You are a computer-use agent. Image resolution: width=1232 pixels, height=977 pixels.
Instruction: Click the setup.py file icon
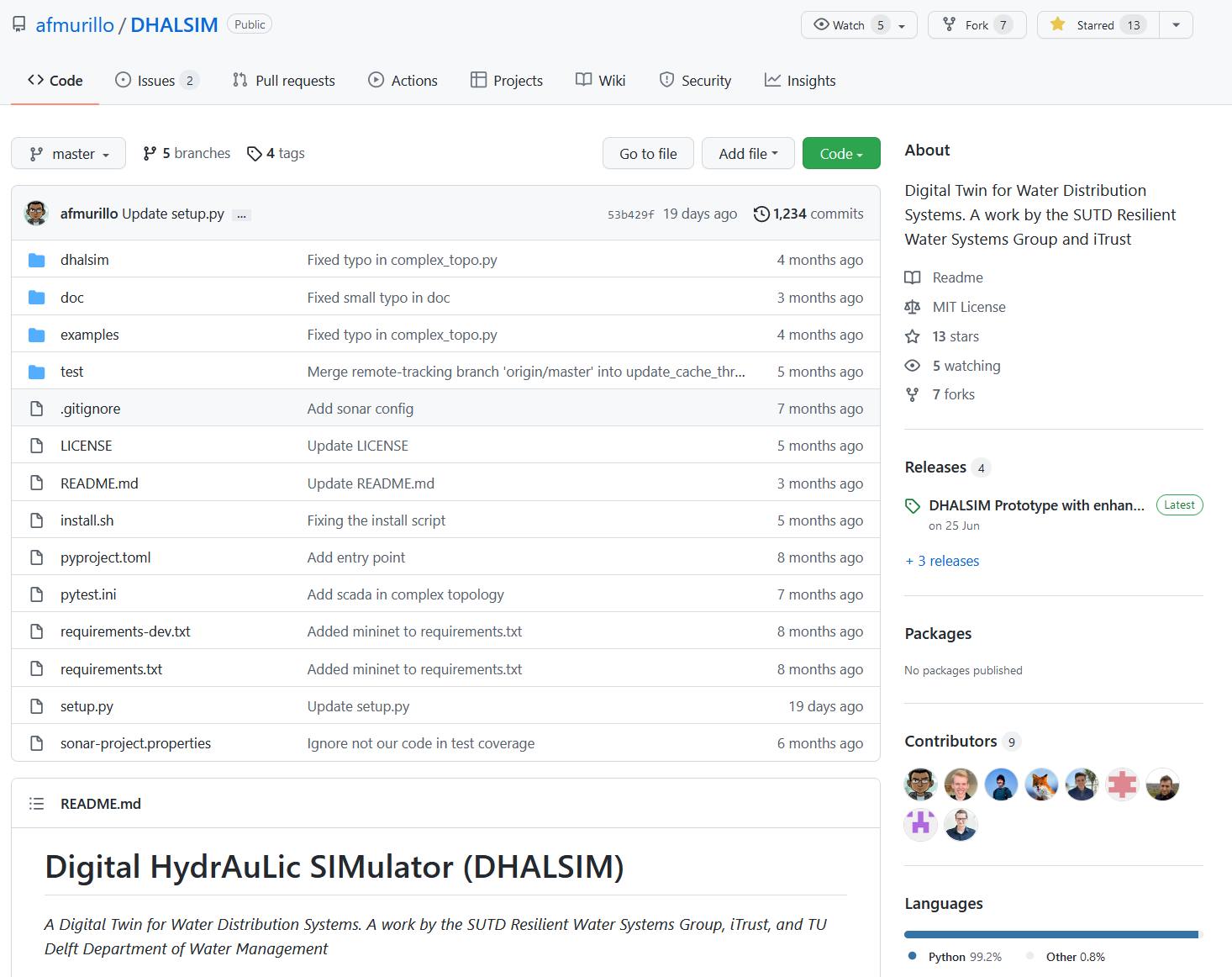(x=36, y=706)
